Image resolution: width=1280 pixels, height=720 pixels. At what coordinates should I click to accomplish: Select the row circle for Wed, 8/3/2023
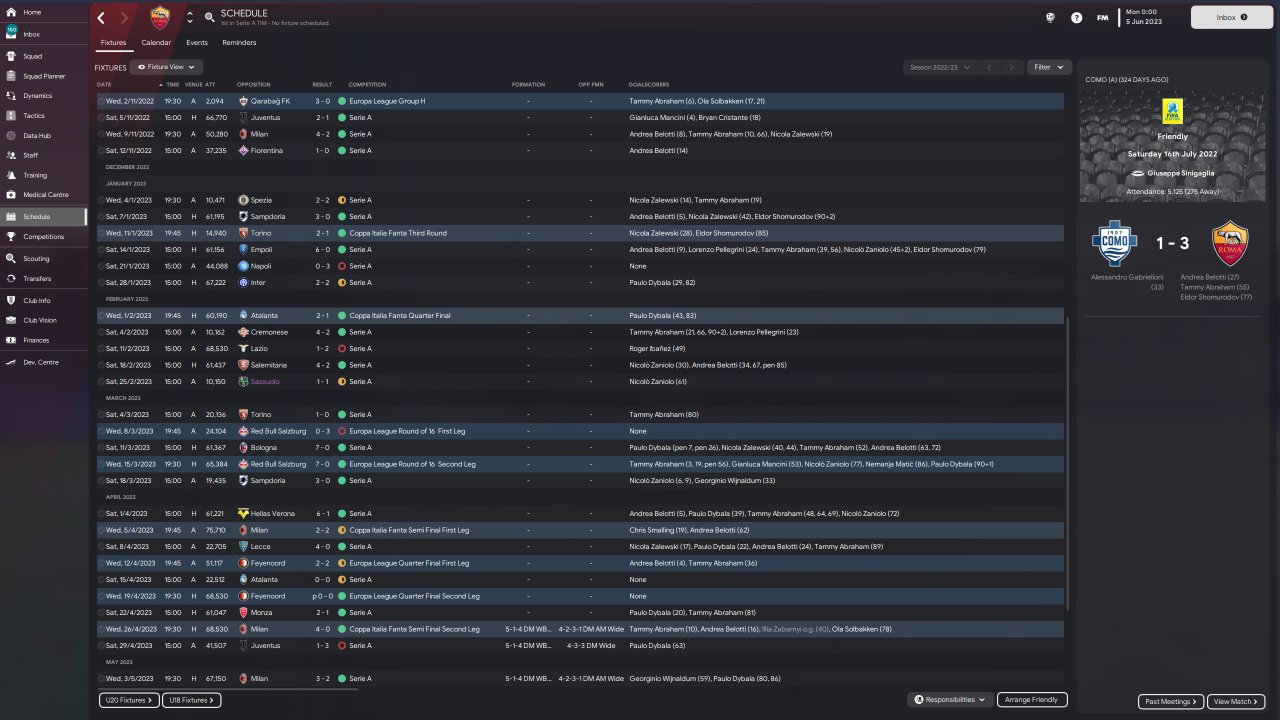tap(101, 431)
